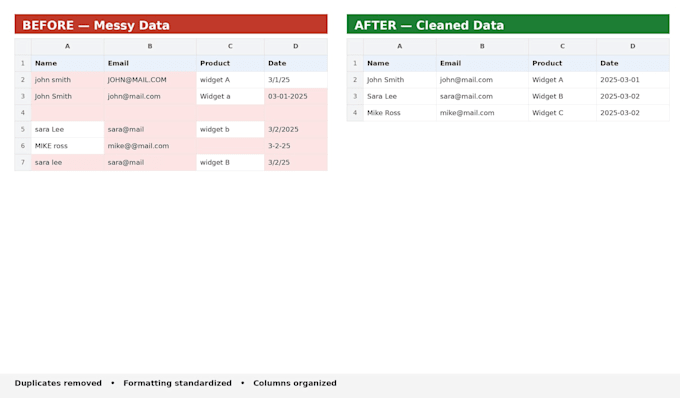Viewport: 680px width, 398px height.
Task: Select 'sara@mail' in BEFORE row 7
Action: (x=150, y=162)
